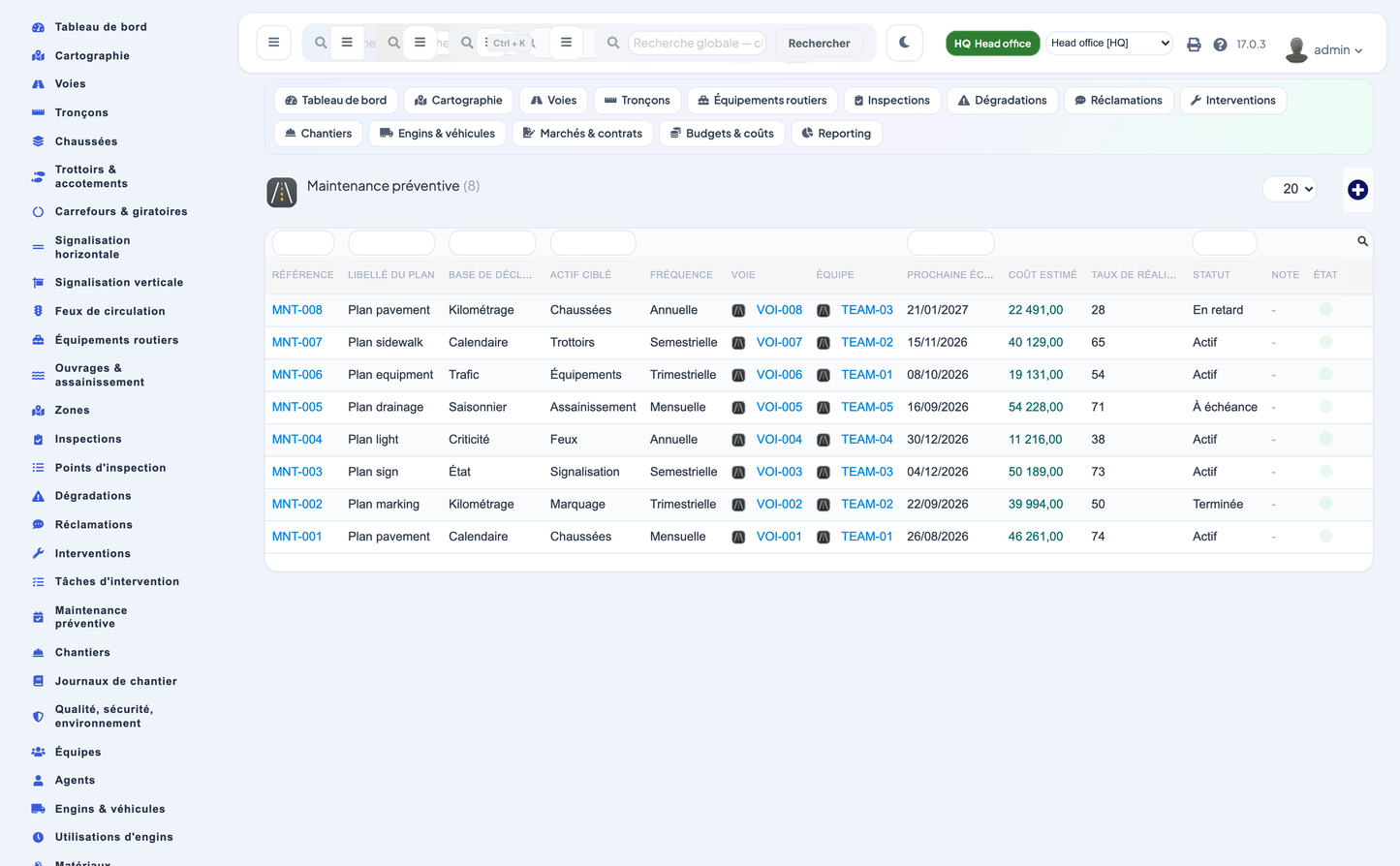Open the Head office [HQ] entity dropdown
This screenshot has height=866, width=1400.
coord(1109,43)
